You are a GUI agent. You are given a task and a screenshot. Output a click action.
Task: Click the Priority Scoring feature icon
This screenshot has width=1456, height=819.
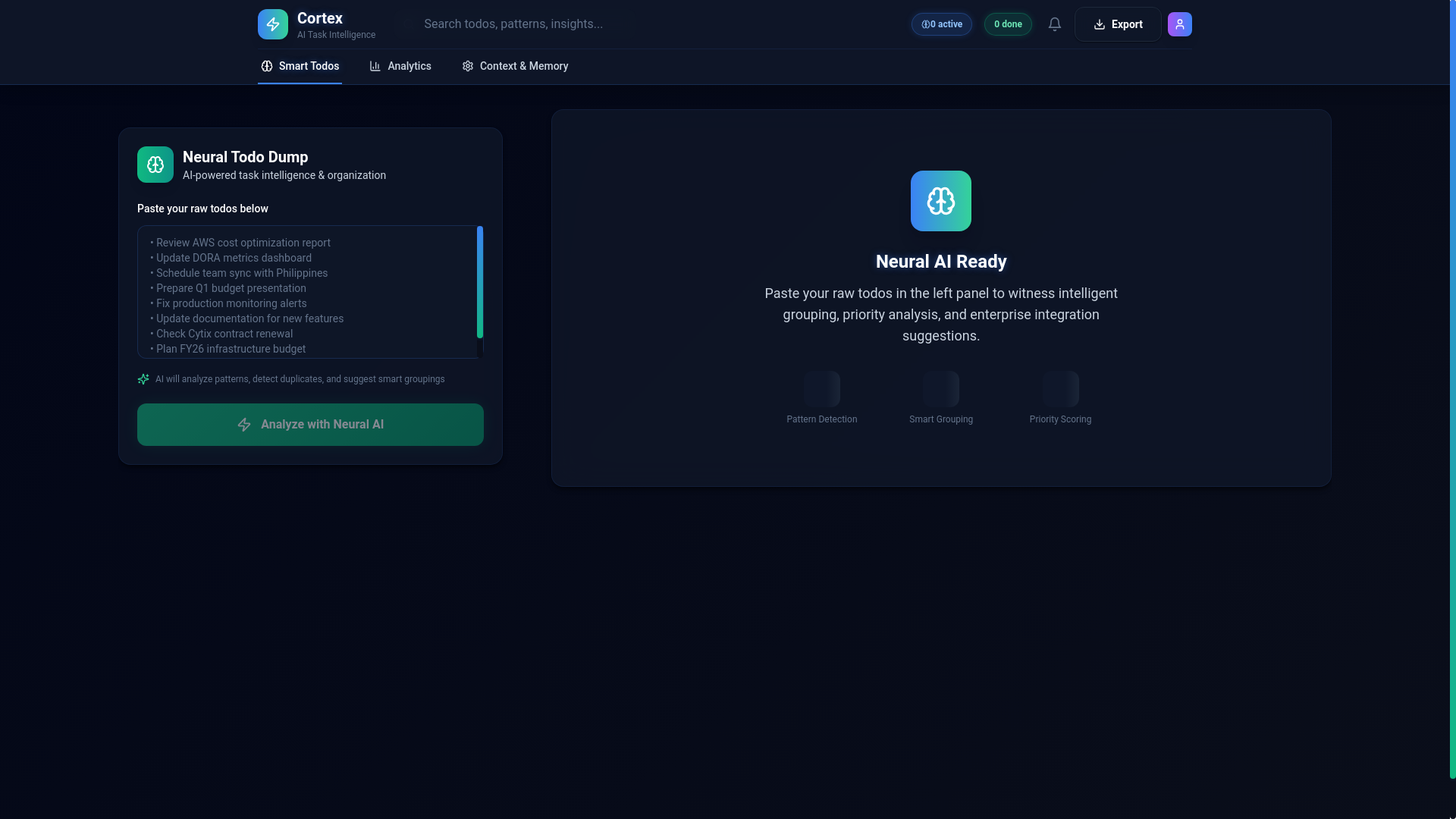(1060, 389)
